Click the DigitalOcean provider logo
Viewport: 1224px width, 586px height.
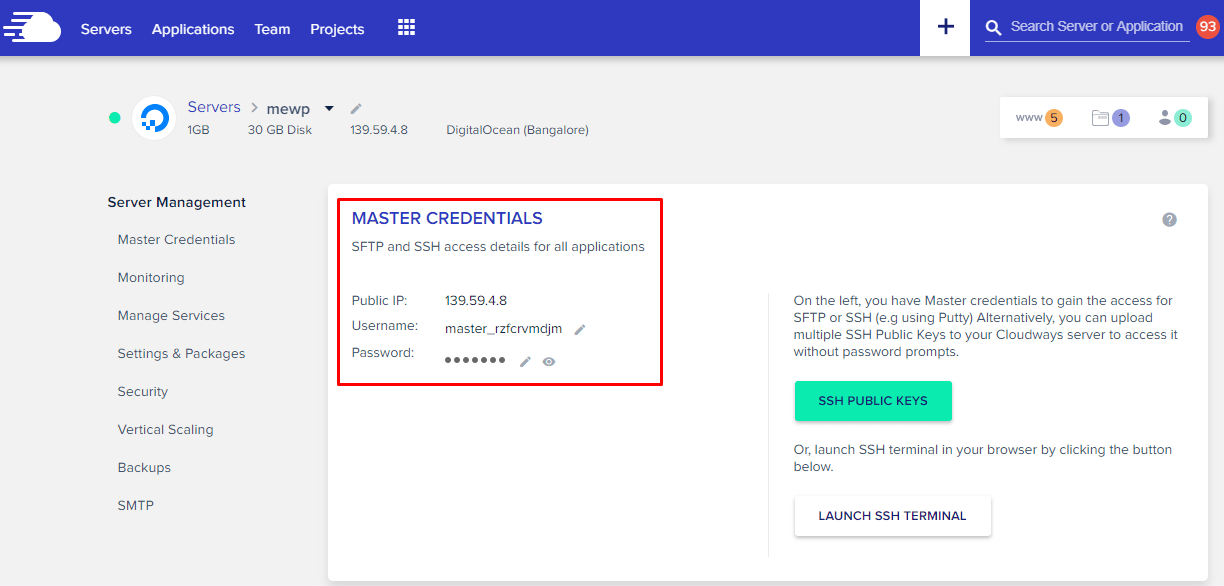click(154, 119)
